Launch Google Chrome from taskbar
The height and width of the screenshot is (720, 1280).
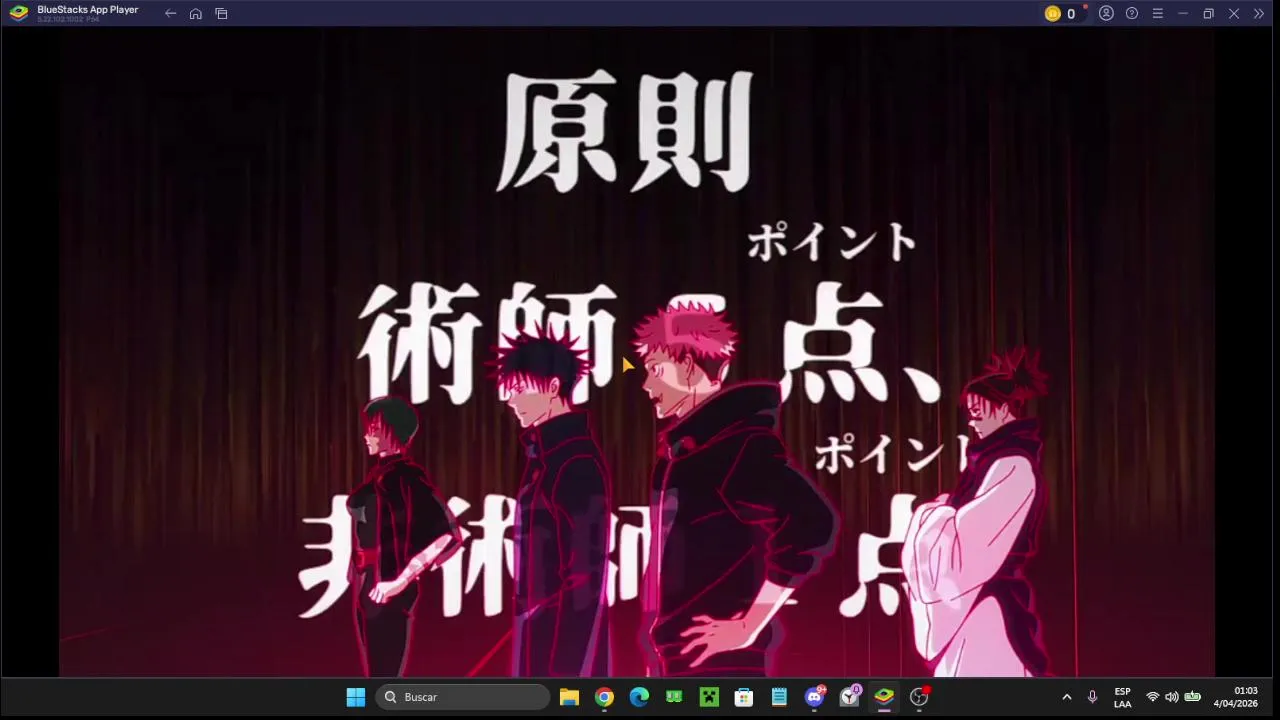click(x=604, y=697)
